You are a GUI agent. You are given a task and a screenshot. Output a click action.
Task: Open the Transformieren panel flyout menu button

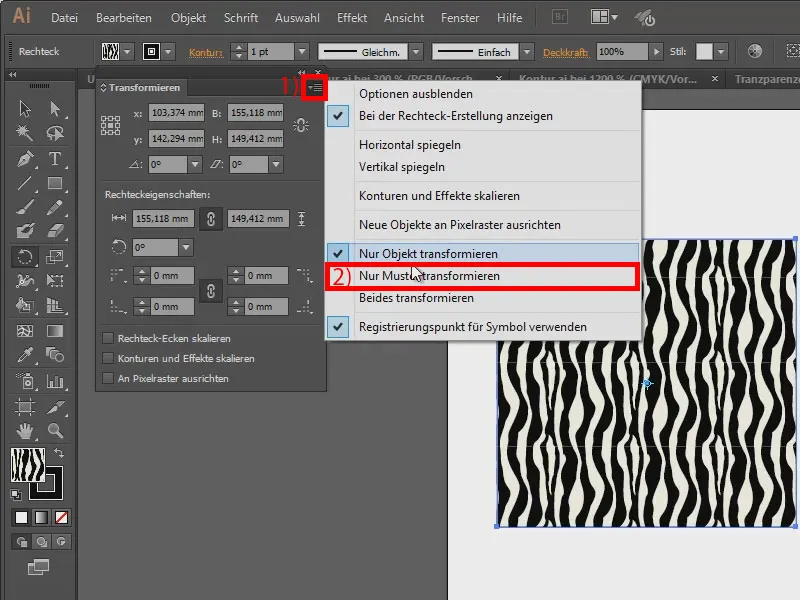[315, 88]
